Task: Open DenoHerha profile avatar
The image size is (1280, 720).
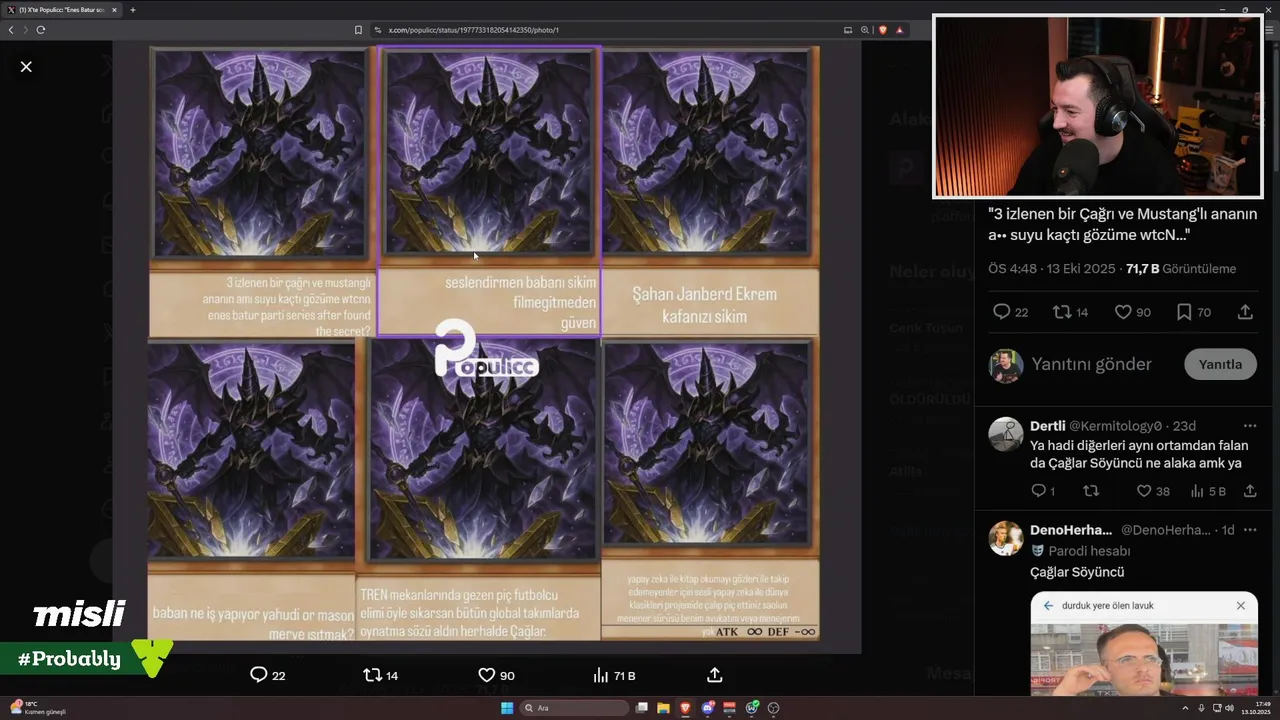Action: click(1006, 538)
